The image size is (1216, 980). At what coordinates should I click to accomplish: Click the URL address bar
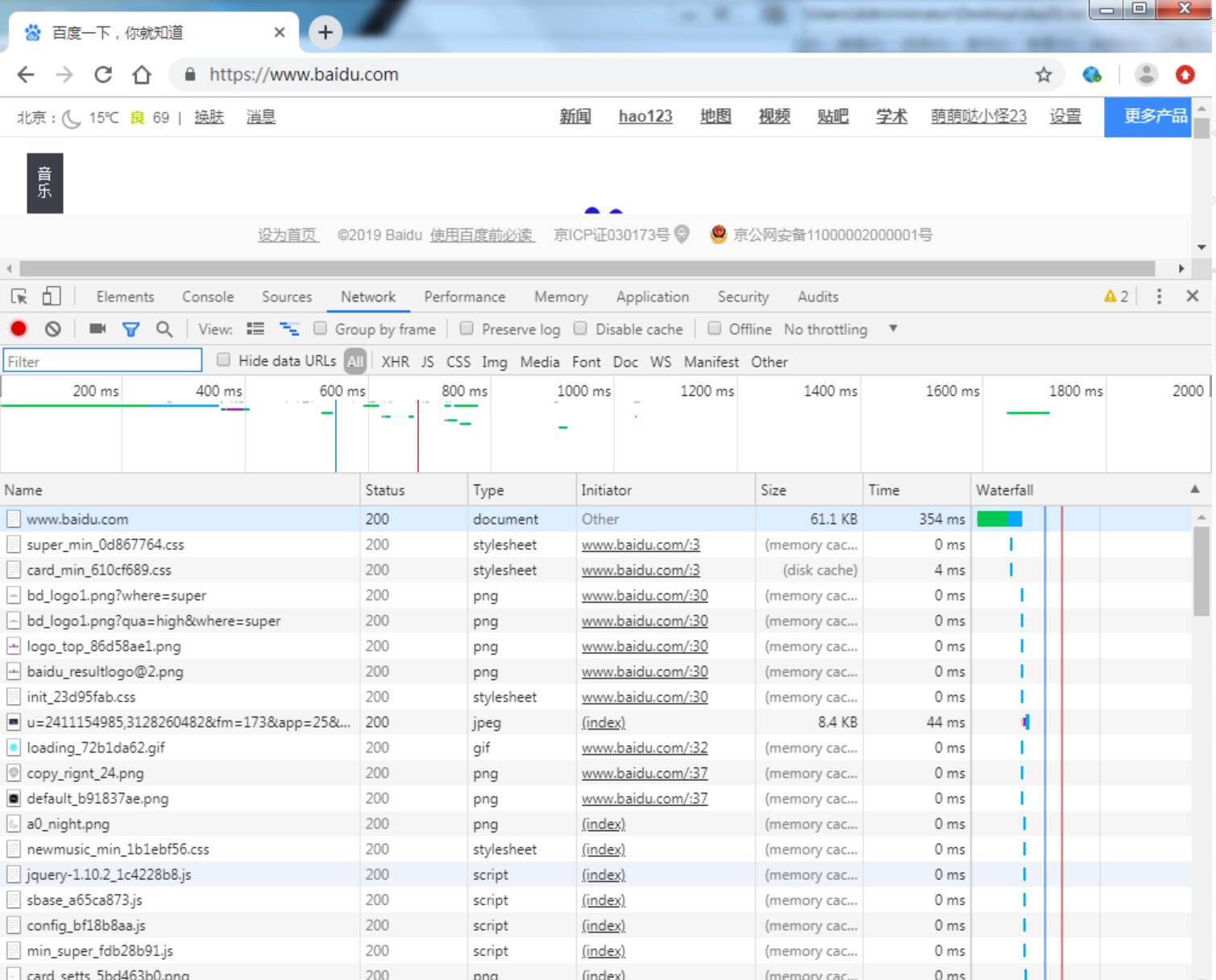pyautogui.click(x=616, y=75)
